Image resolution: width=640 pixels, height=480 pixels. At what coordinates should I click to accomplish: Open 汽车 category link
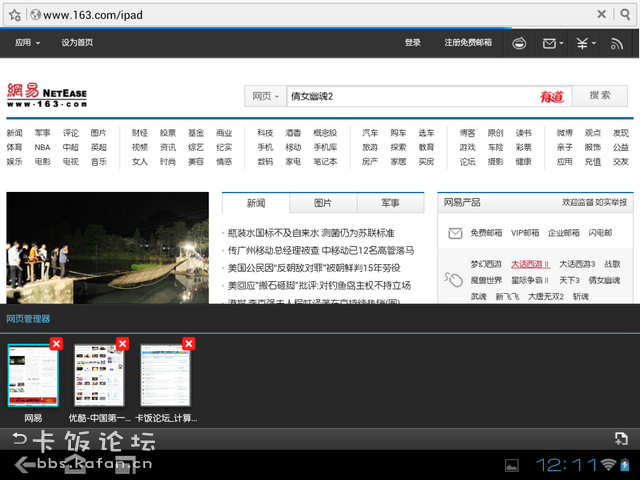coord(370,133)
